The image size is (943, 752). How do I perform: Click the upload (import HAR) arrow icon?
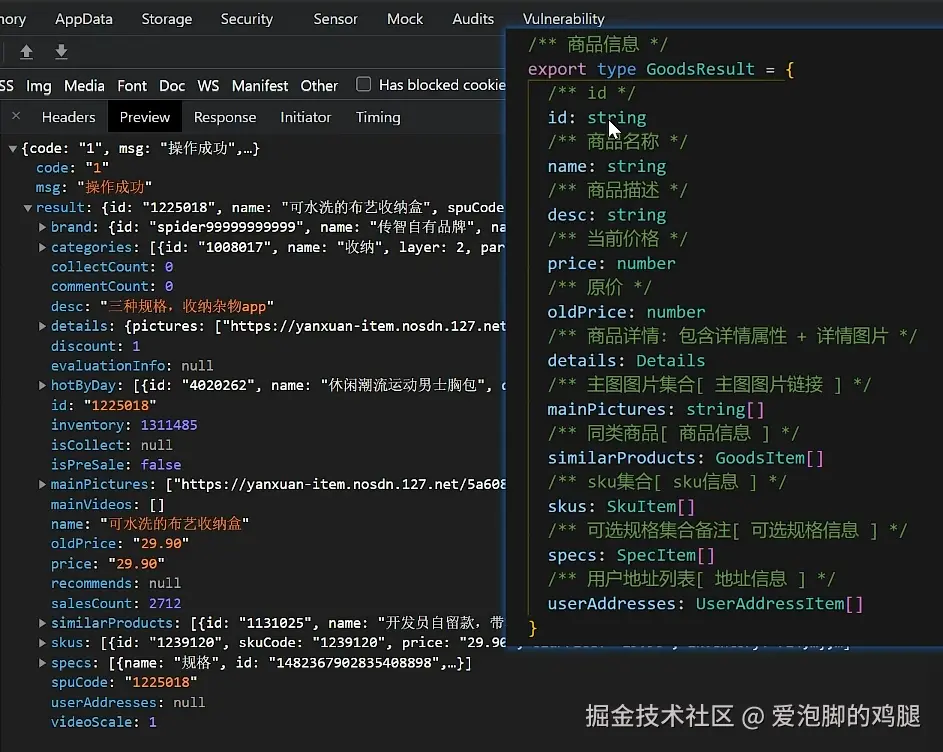pos(26,52)
